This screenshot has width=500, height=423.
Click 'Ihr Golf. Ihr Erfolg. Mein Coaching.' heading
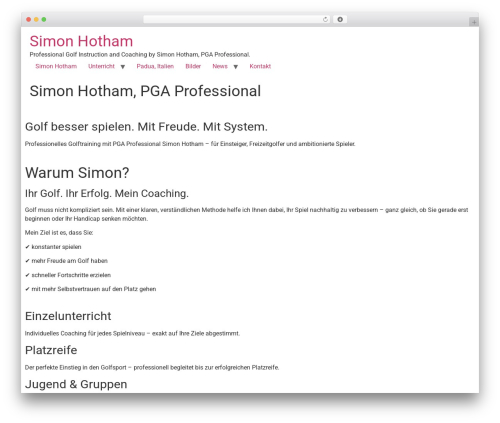click(107, 193)
